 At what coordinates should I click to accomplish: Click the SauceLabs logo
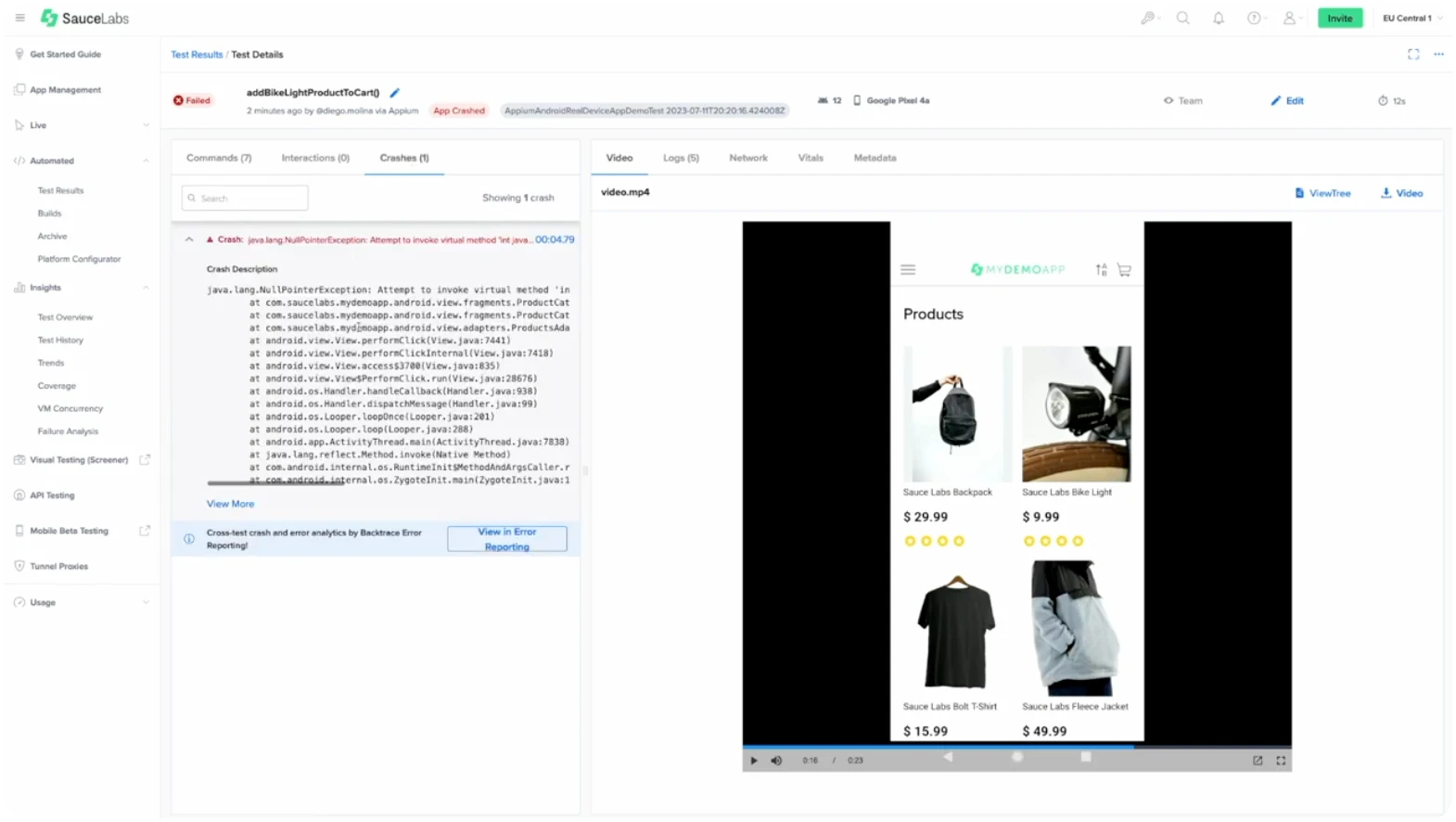click(x=84, y=18)
